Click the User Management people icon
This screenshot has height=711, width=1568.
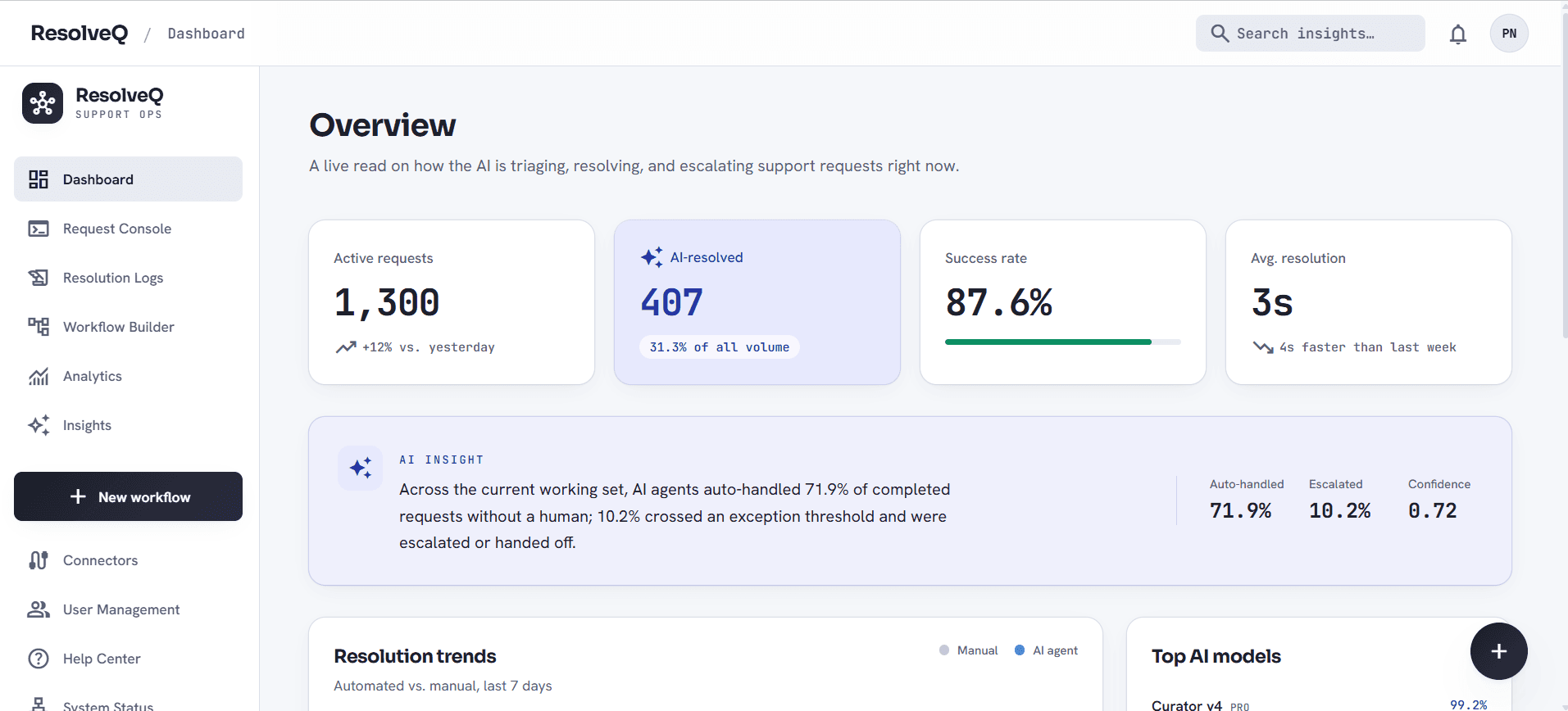(x=39, y=609)
